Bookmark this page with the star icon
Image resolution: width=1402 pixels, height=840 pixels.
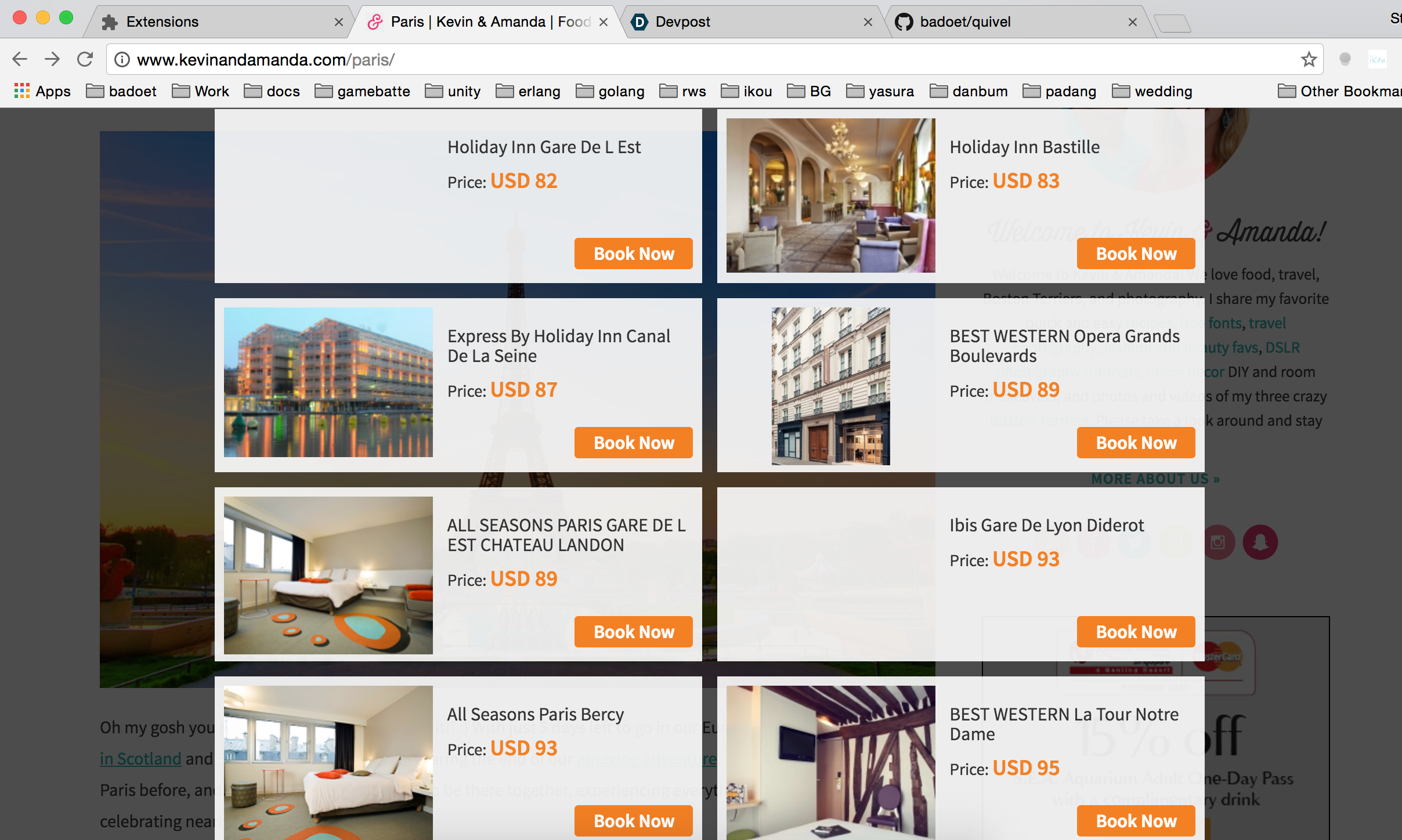[1309, 59]
